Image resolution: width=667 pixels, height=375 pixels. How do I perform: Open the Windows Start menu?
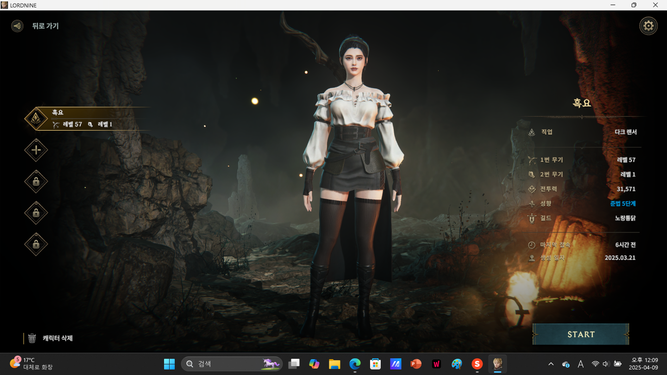pos(169,364)
